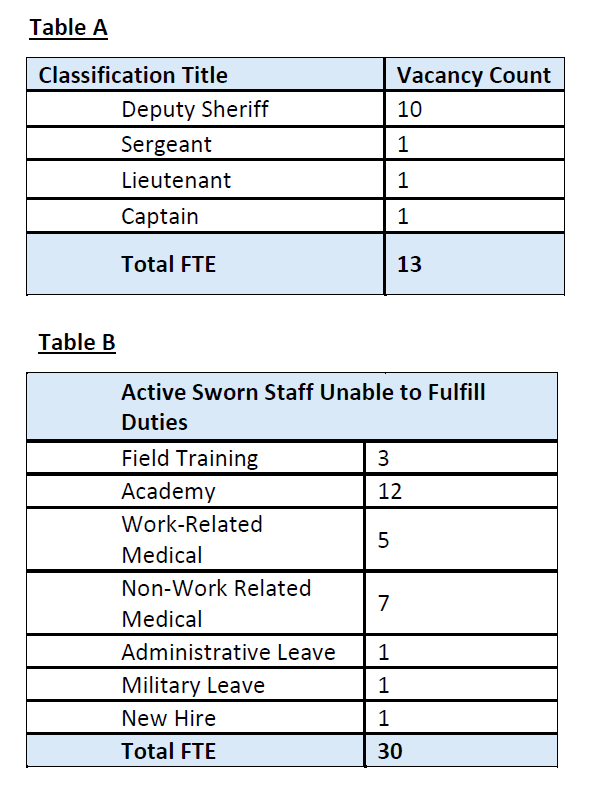Click the "Military Leave" cell
Image resolution: width=603 pixels, height=790 pixels.
(x=193, y=686)
